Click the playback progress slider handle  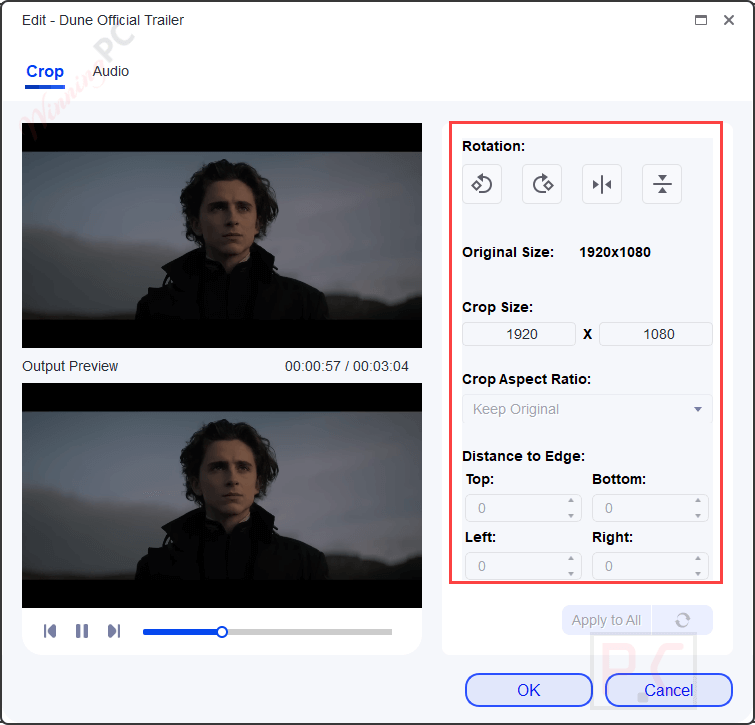pos(222,632)
